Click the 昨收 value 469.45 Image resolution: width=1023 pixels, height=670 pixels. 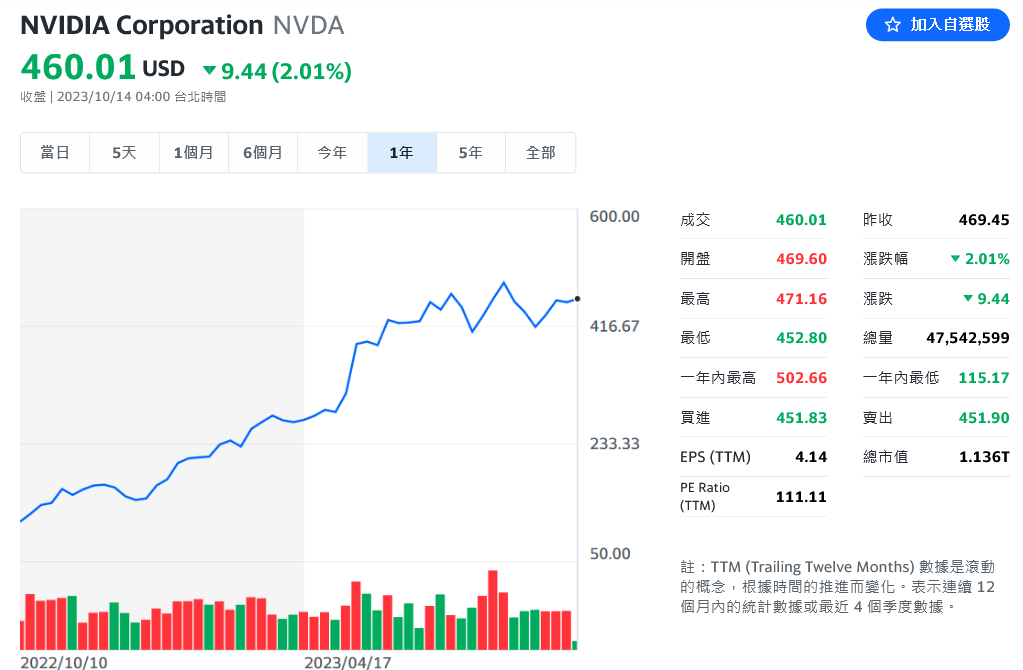point(984,220)
